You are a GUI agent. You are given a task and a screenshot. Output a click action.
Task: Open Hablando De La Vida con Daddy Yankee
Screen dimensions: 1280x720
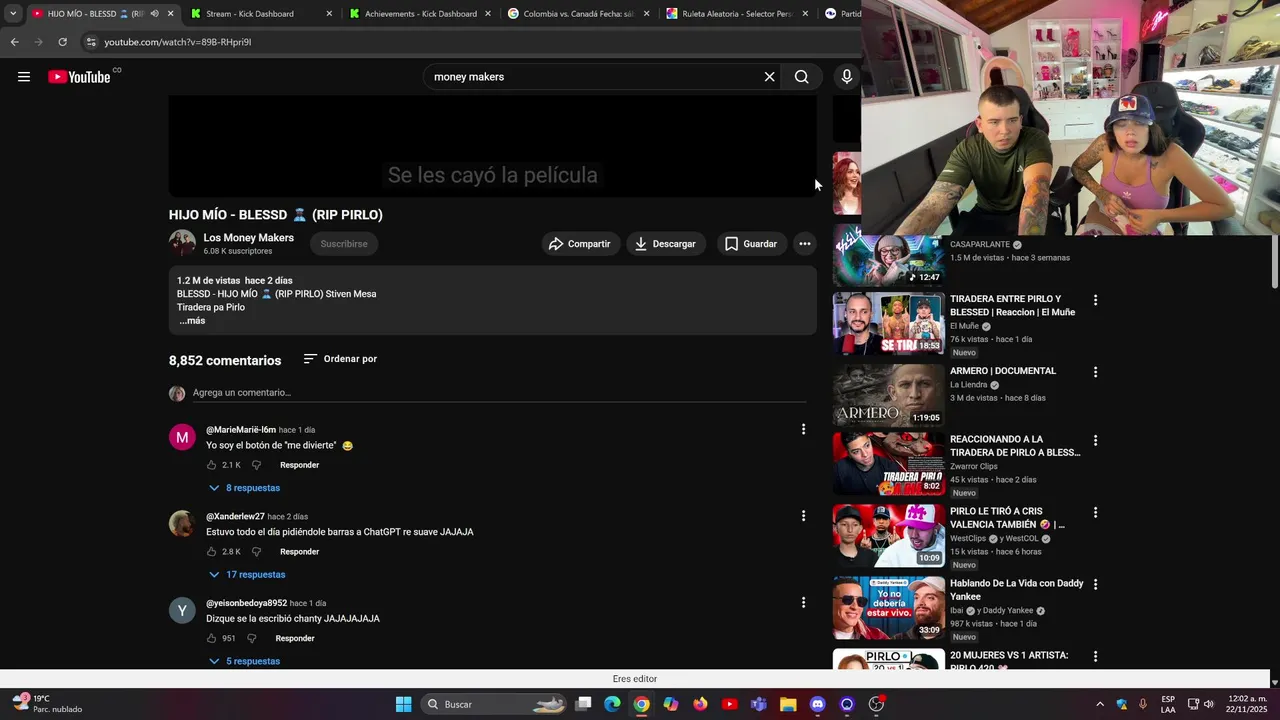(x=1016, y=590)
